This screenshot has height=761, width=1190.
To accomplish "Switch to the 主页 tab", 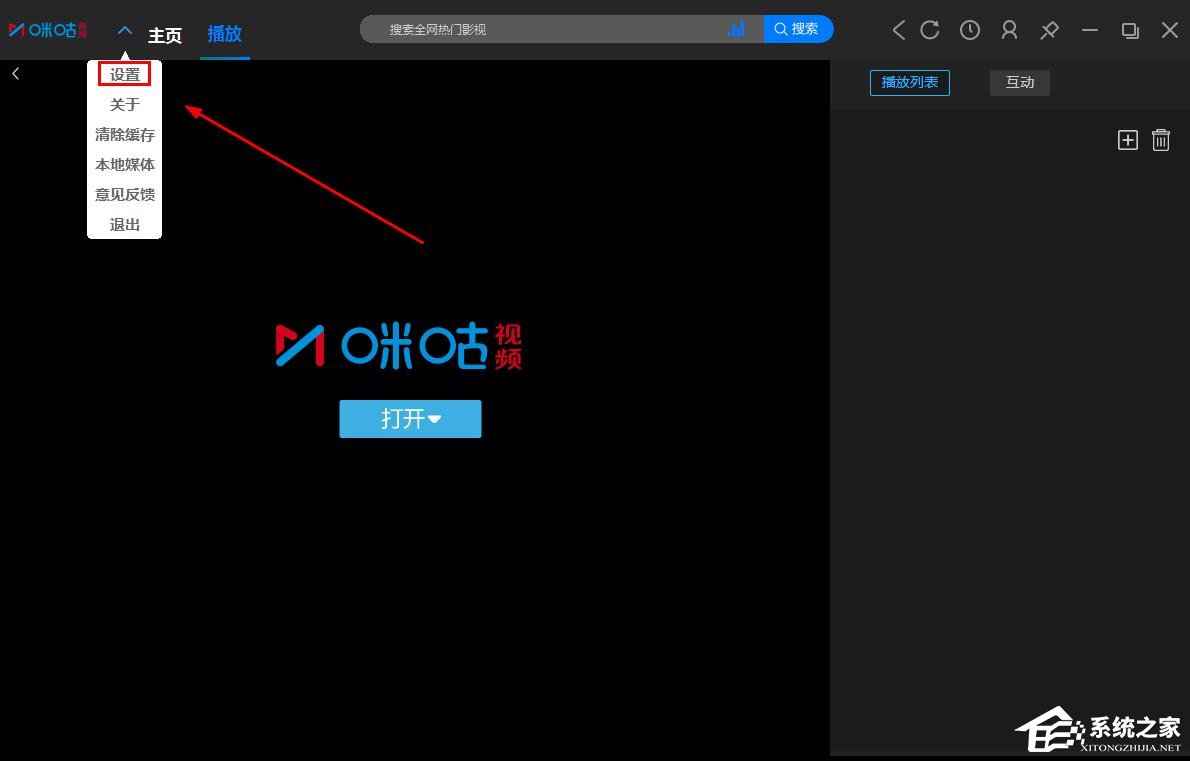I will coord(165,35).
